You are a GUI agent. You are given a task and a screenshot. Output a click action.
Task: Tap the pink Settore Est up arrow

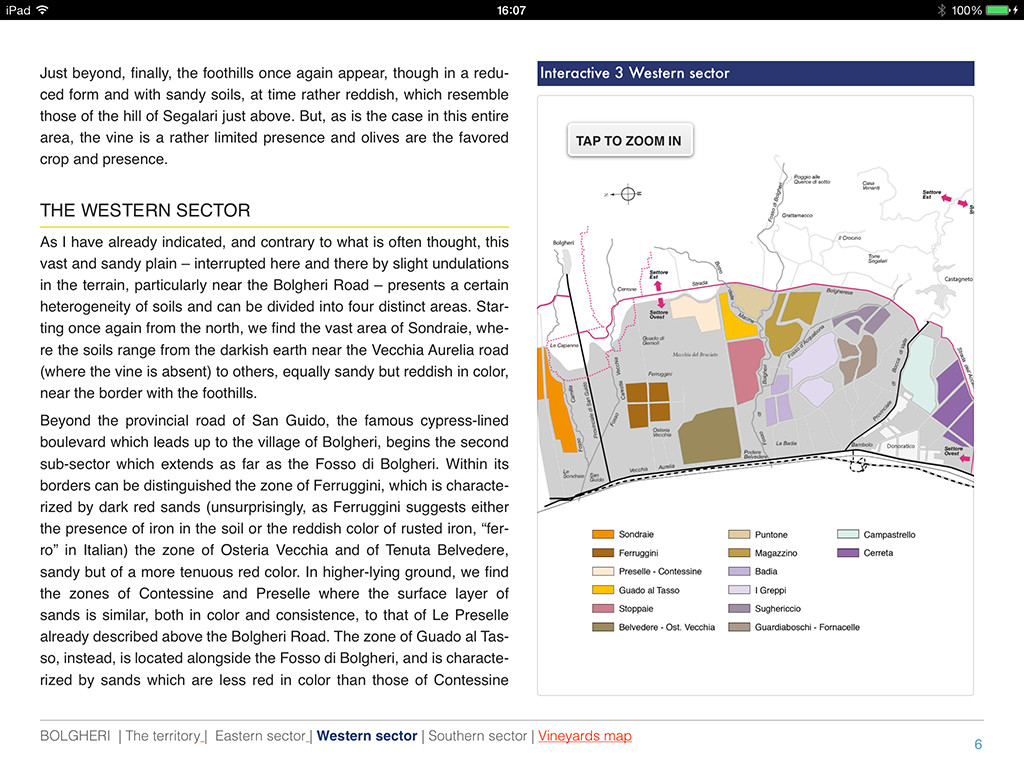point(659,286)
